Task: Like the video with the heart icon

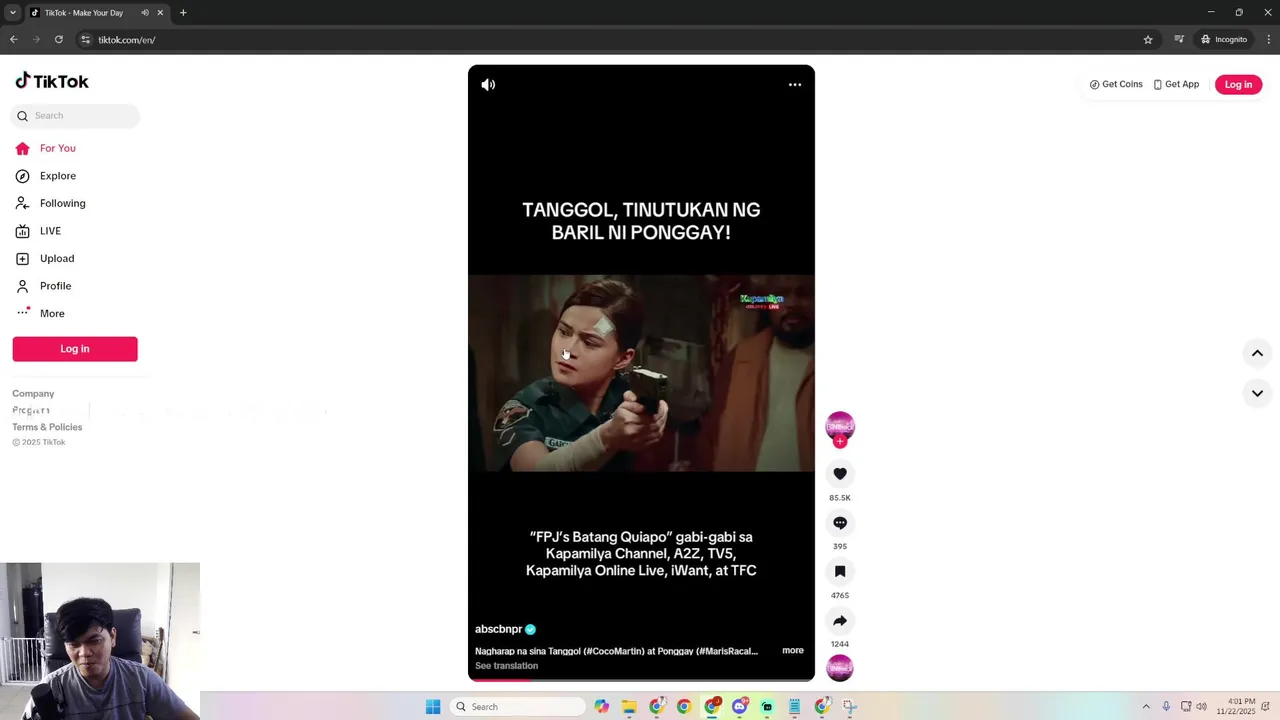Action: [x=840, y=474]
